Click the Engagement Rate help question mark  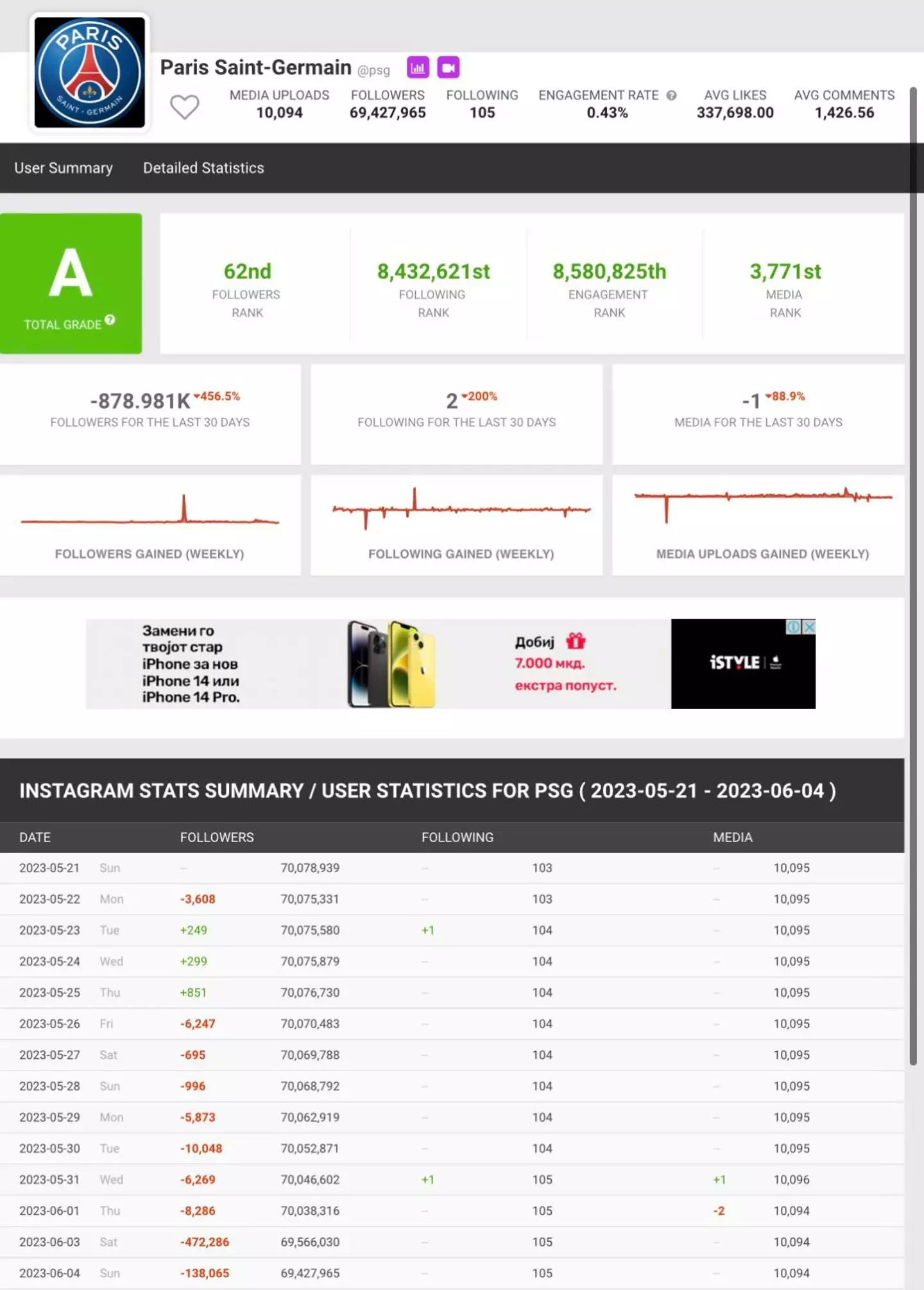[671, 96]
